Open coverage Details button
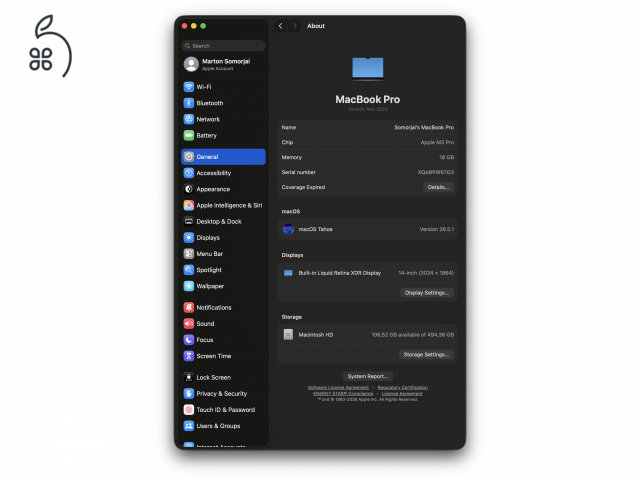Viewport: 640px width, 480px height. point(438,187)
